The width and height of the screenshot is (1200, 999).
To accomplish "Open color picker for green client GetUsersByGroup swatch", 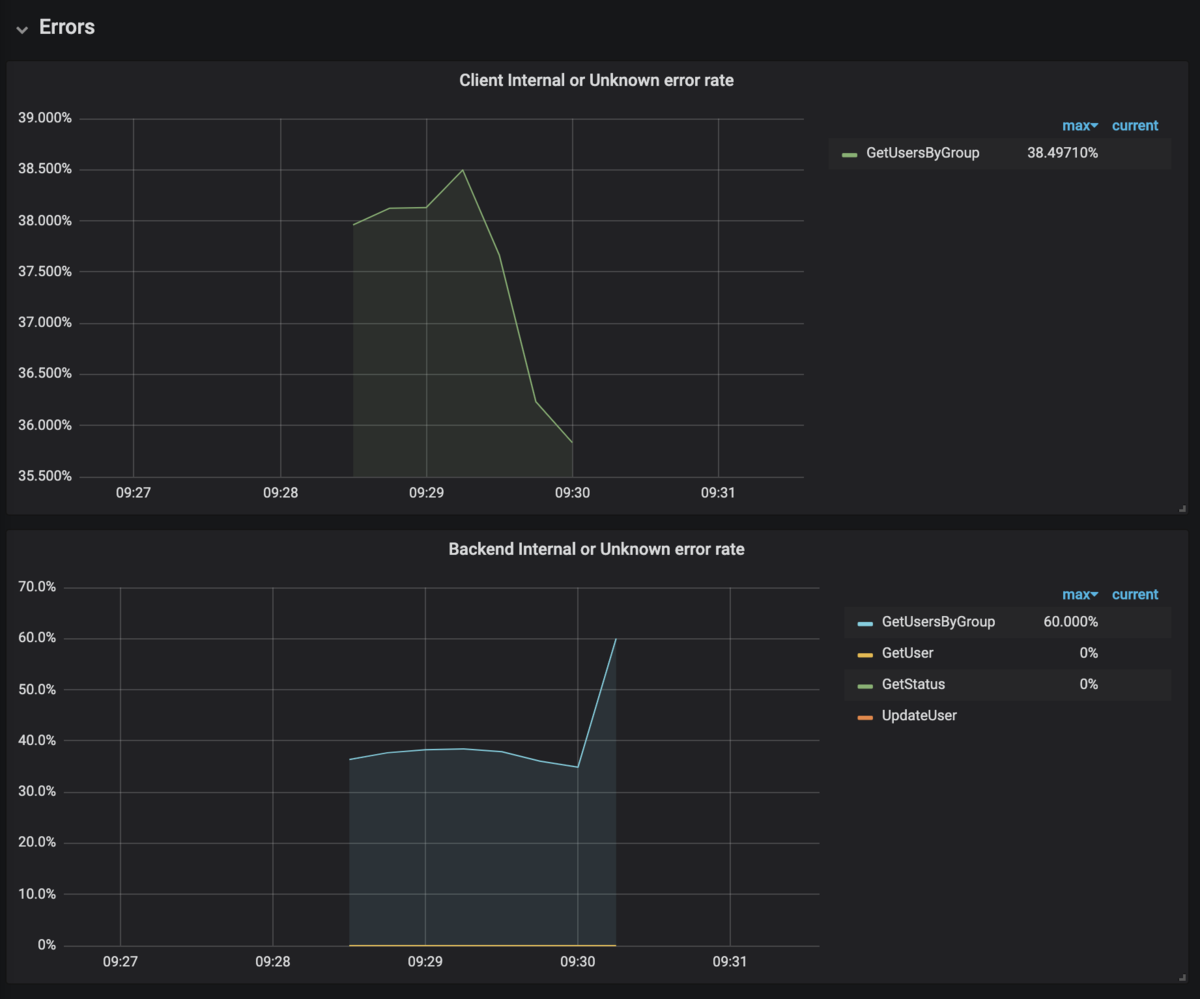I will (x=850, y=155).
